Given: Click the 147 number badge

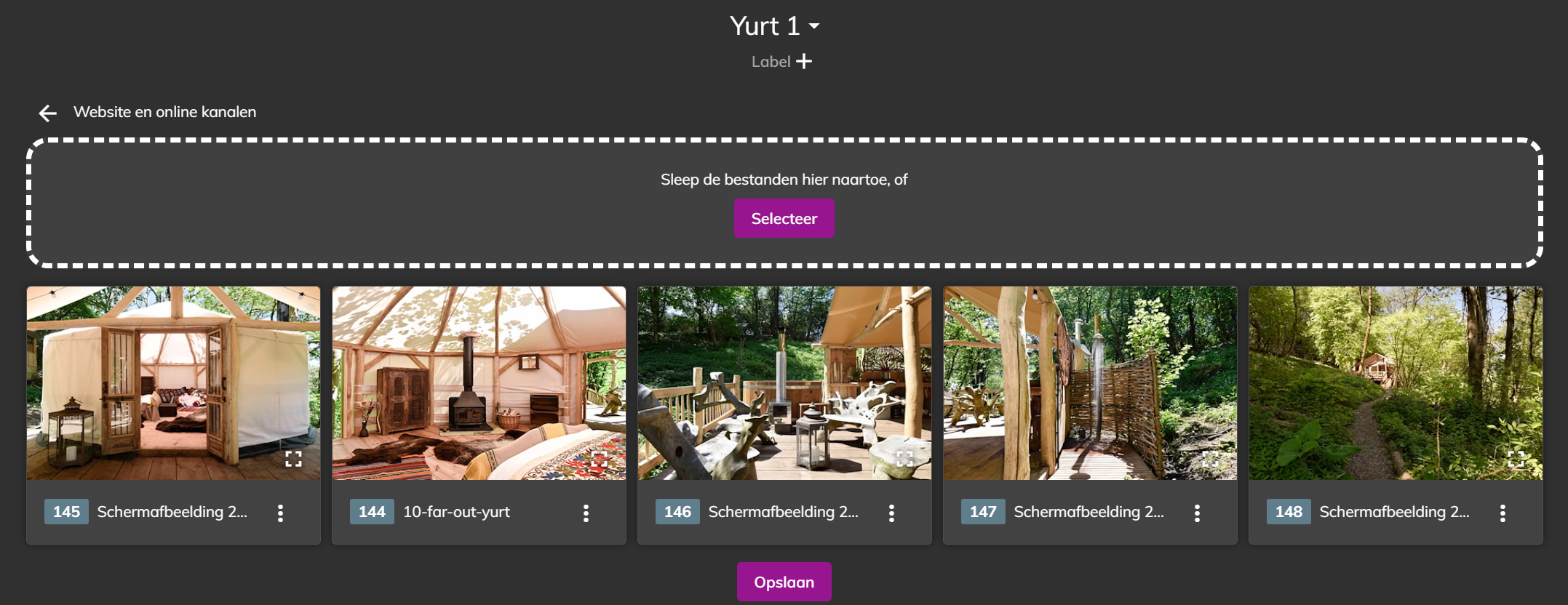Looking at the screenshot, I should pos(983,512).
